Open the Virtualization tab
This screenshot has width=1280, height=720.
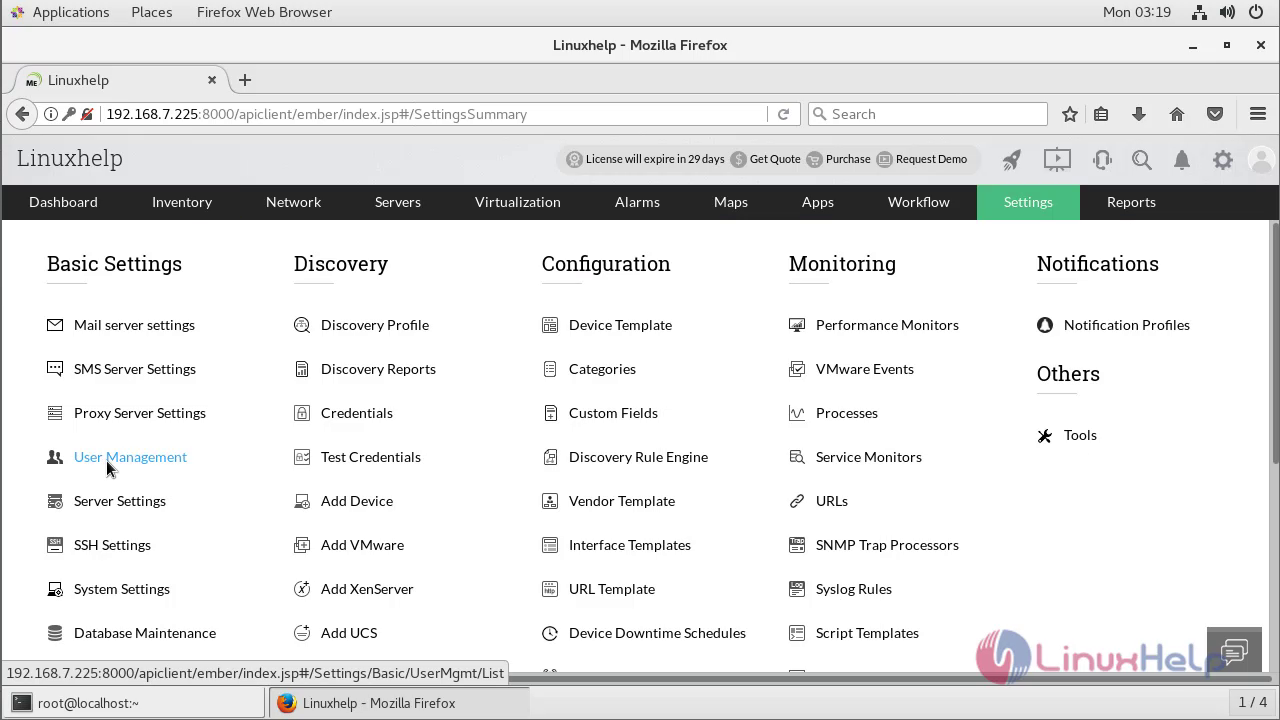point(518,202)
